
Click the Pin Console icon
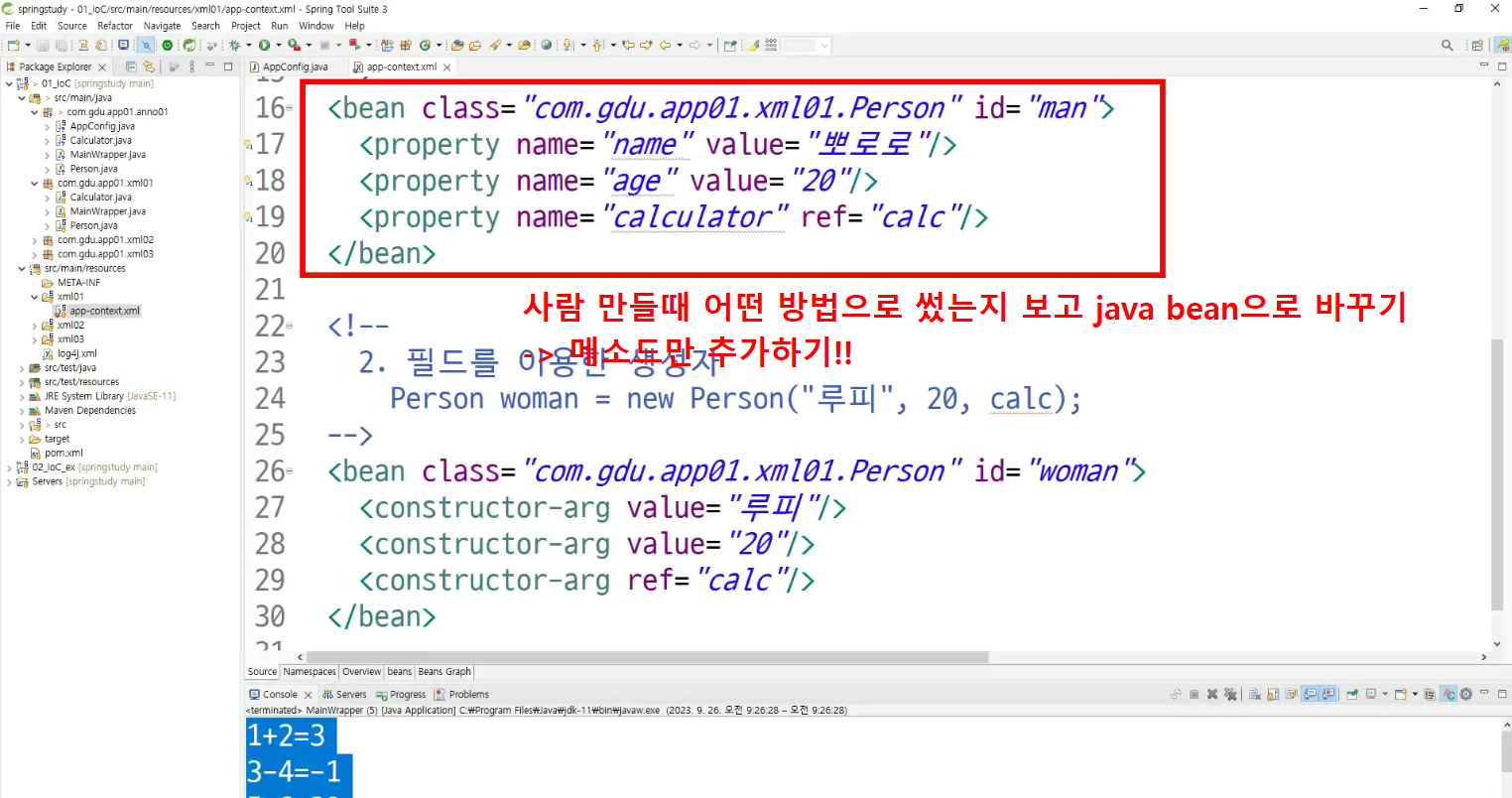tap(1352, 694)
